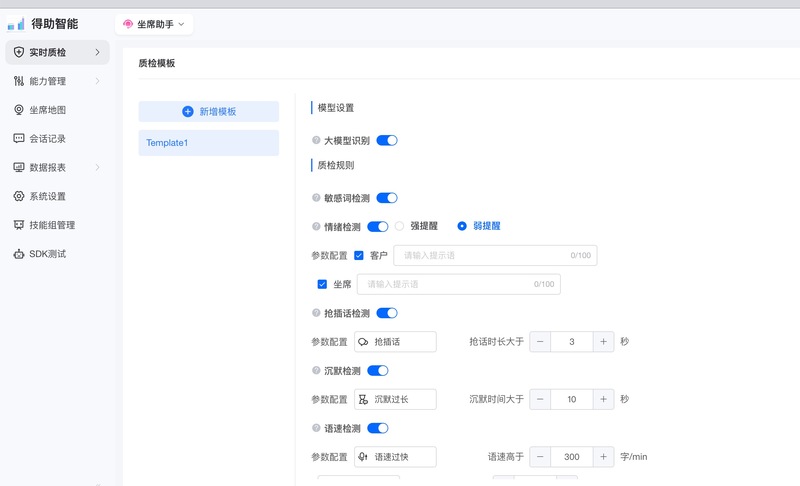Click the 质检规则 section heading
Image resolution: width=800 pixels, height=486 pixels.
tap(336, 165)
